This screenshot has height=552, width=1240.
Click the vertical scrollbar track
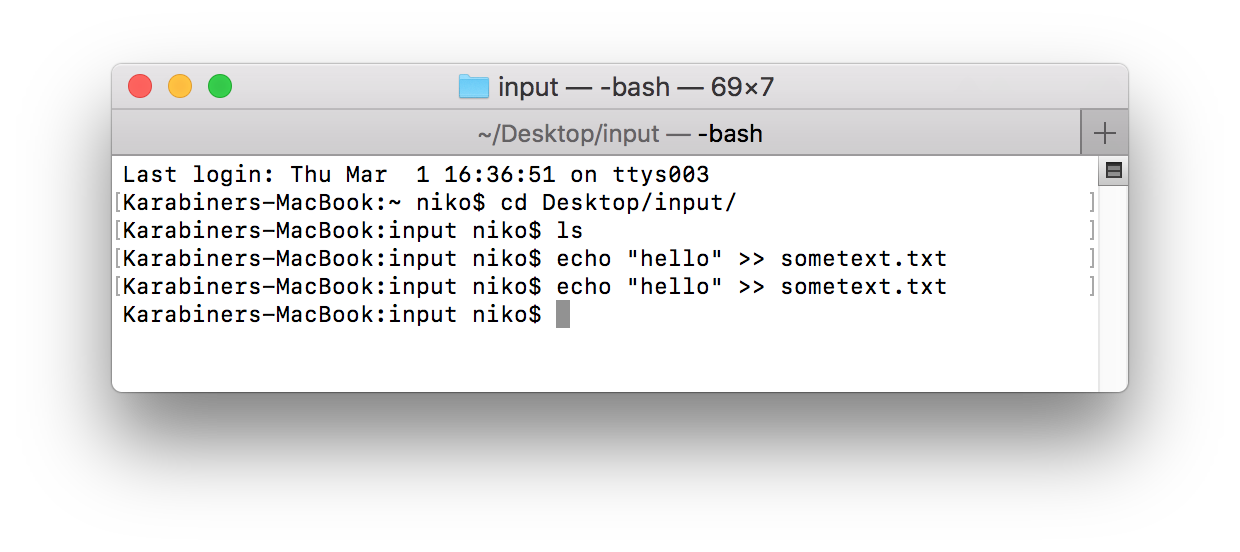1113,290
